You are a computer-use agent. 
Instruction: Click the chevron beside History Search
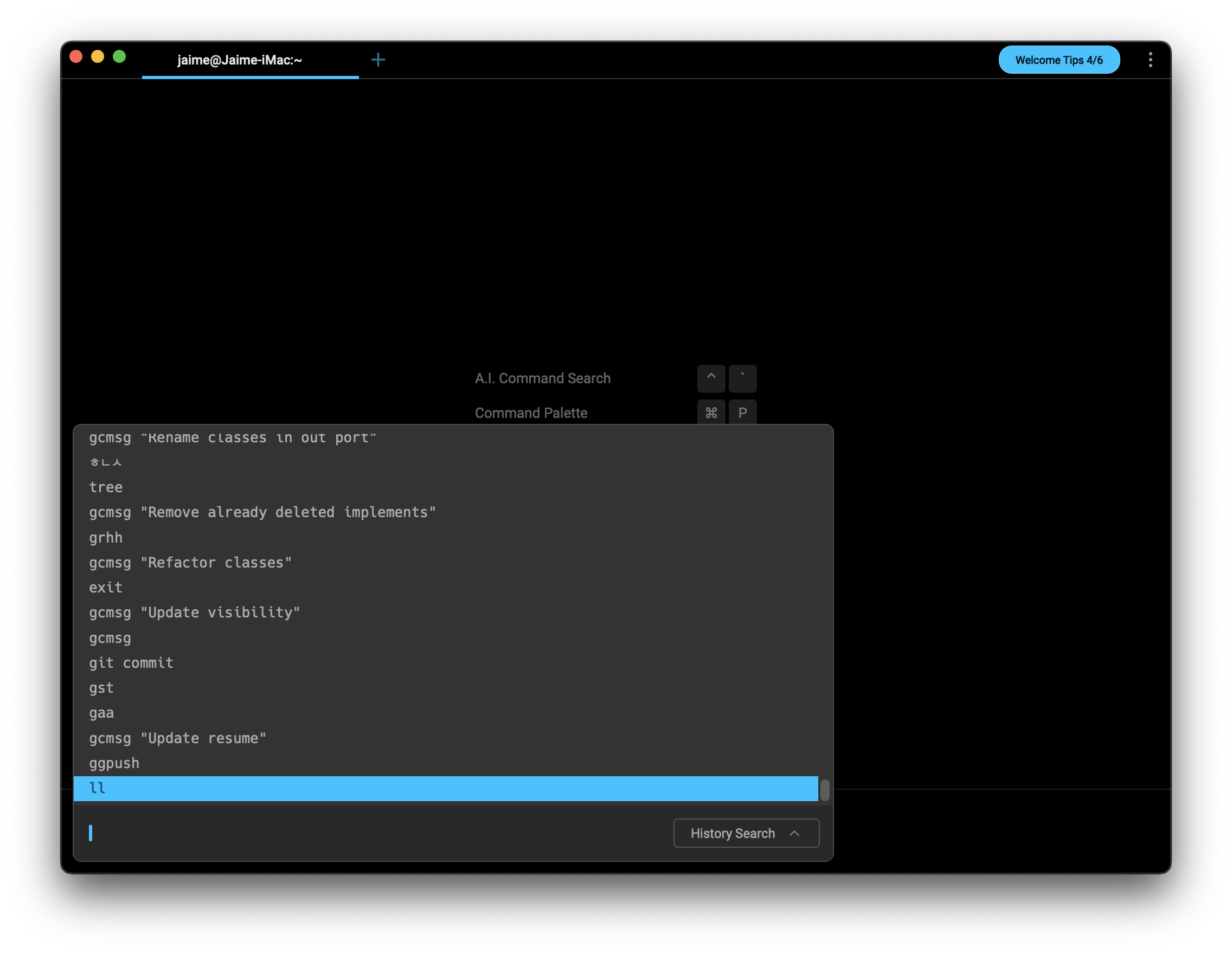tap(794, 833)
